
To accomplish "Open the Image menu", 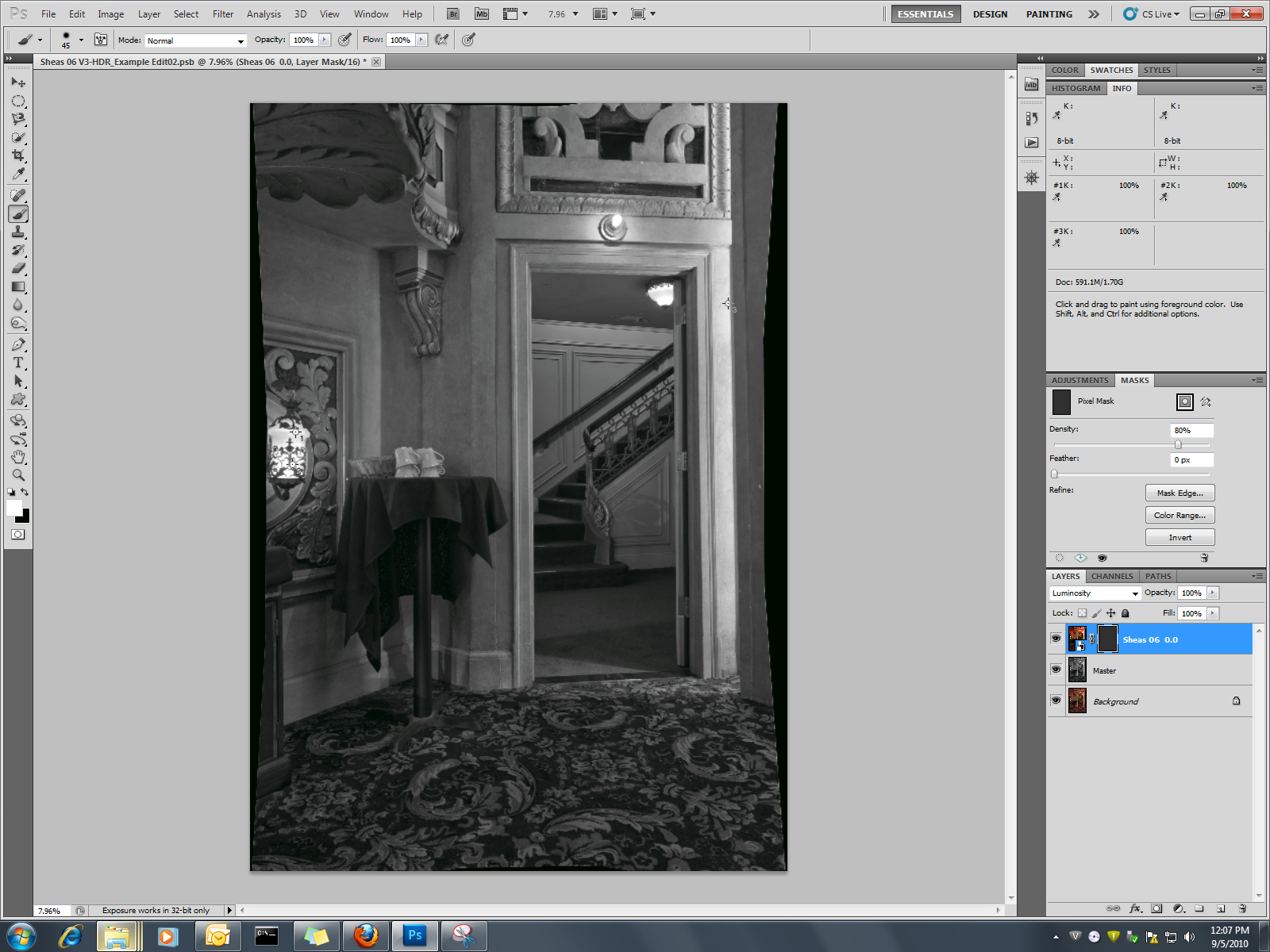I will coord(110,14).
